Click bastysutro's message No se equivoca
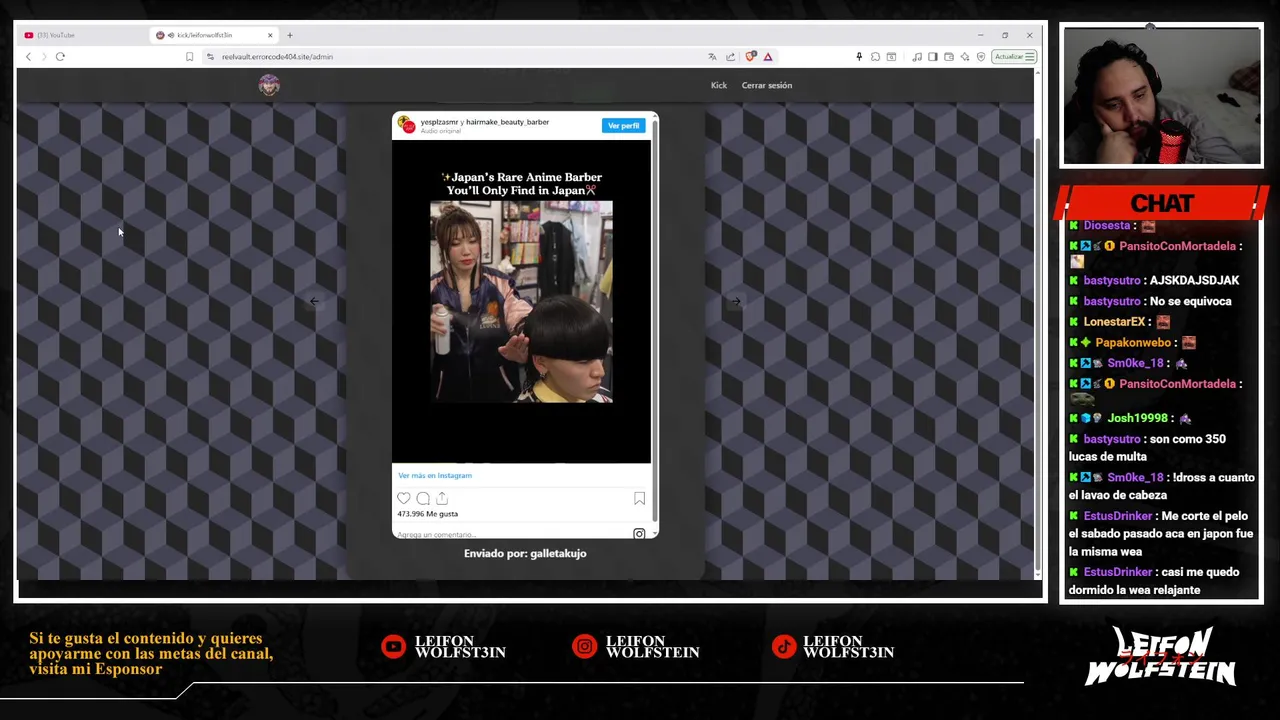This screenshot has height=720, width=1280. click(1190, 301)
